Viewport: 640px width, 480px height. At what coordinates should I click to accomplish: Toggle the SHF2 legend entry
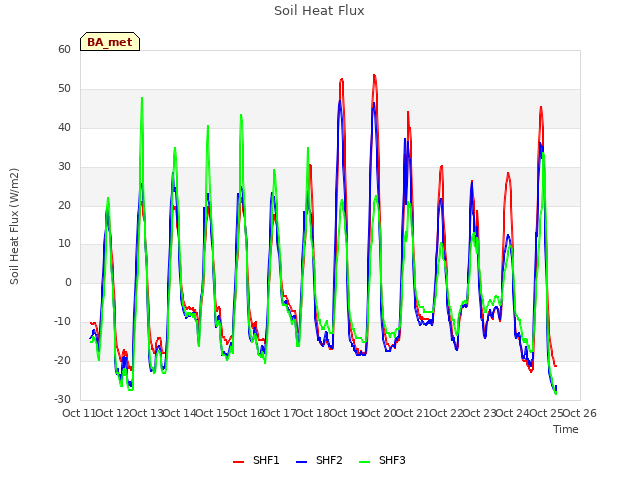pyautogui.click(x=319, y=460)
